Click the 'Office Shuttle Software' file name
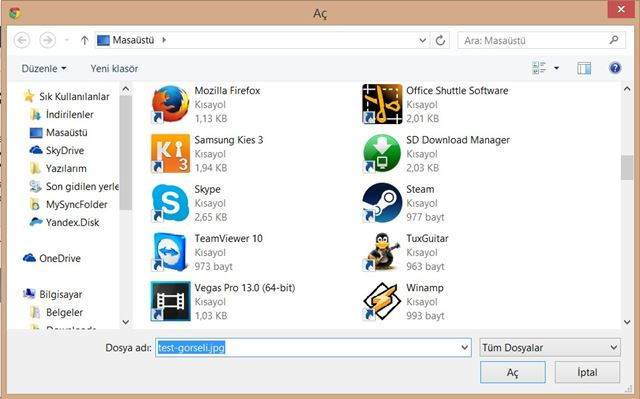Image resolution: width=640 pixels, height=399 pixels. tap(458, 91)
